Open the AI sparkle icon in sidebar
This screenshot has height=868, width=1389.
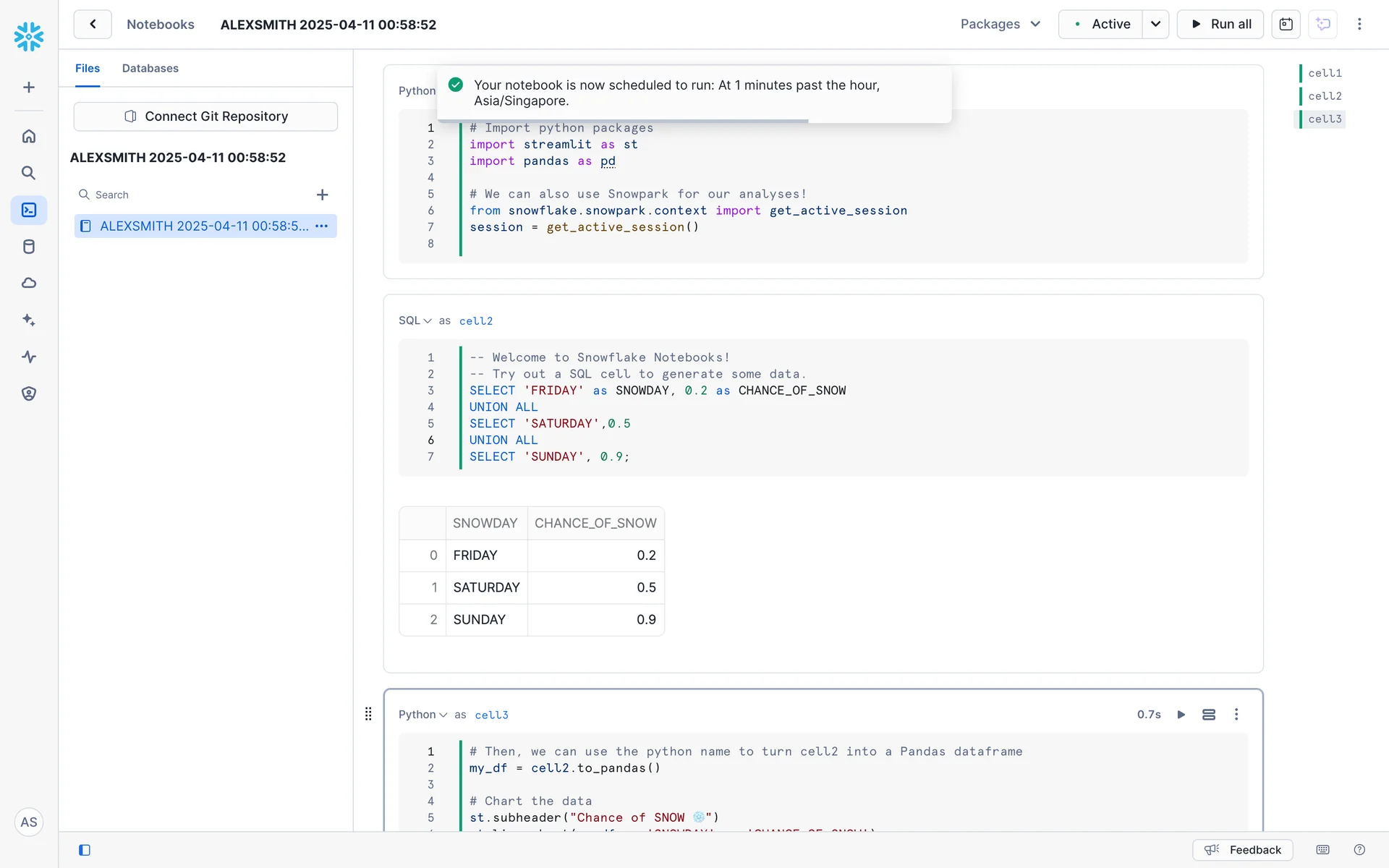click(29, 320)
